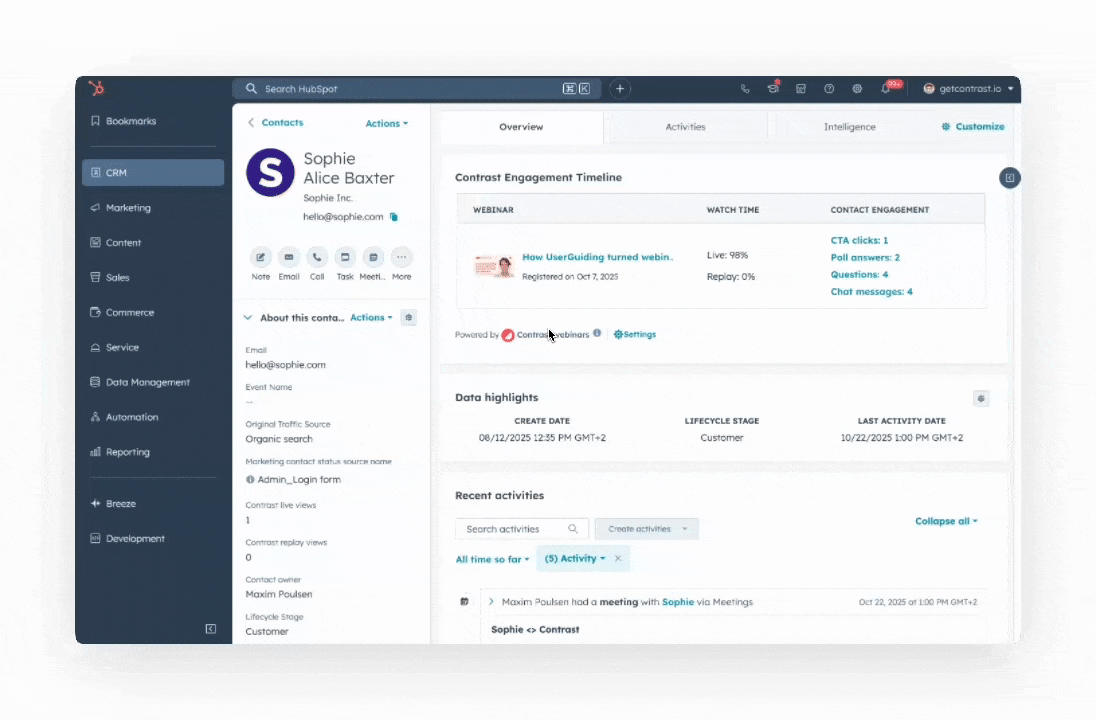
Task: Expand the About this contact section
Action: tap(247, 317)
